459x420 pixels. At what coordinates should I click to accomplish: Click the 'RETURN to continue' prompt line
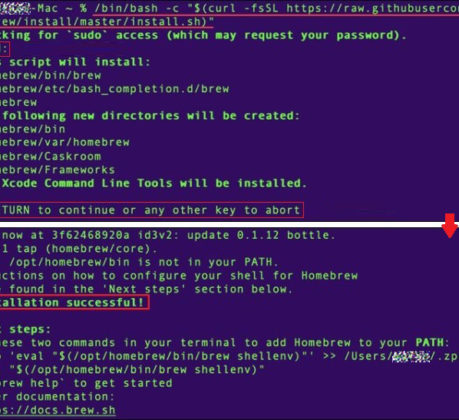(151, 210)
